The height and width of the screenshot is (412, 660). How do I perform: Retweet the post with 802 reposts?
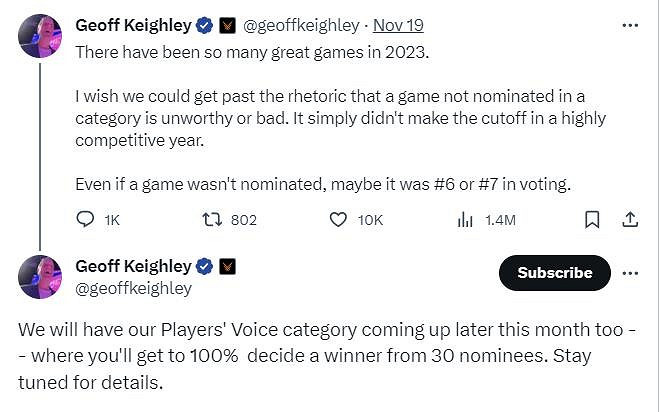coord(213,219)
